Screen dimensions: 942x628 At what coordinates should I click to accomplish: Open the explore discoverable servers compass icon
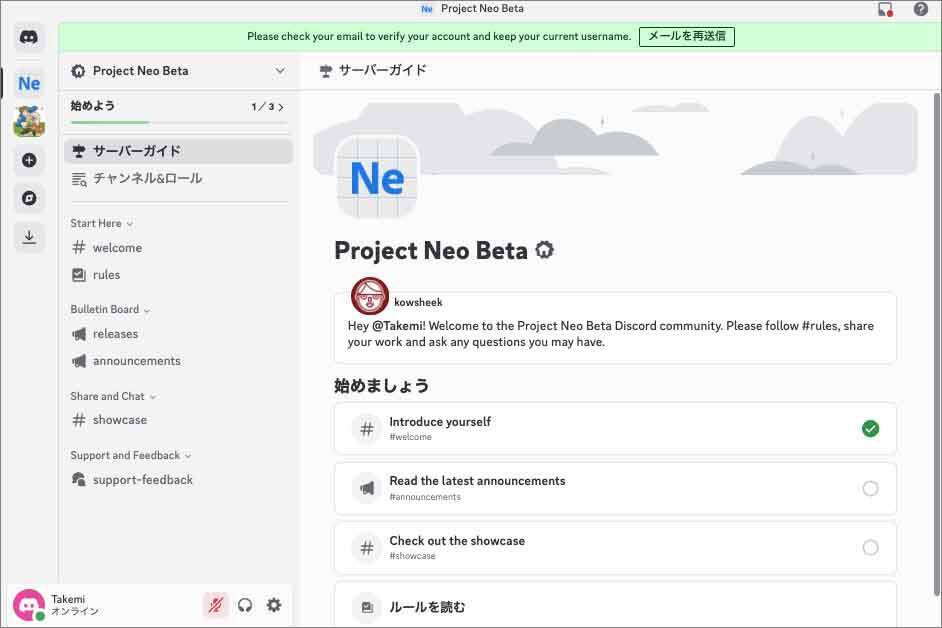point(29,198)
